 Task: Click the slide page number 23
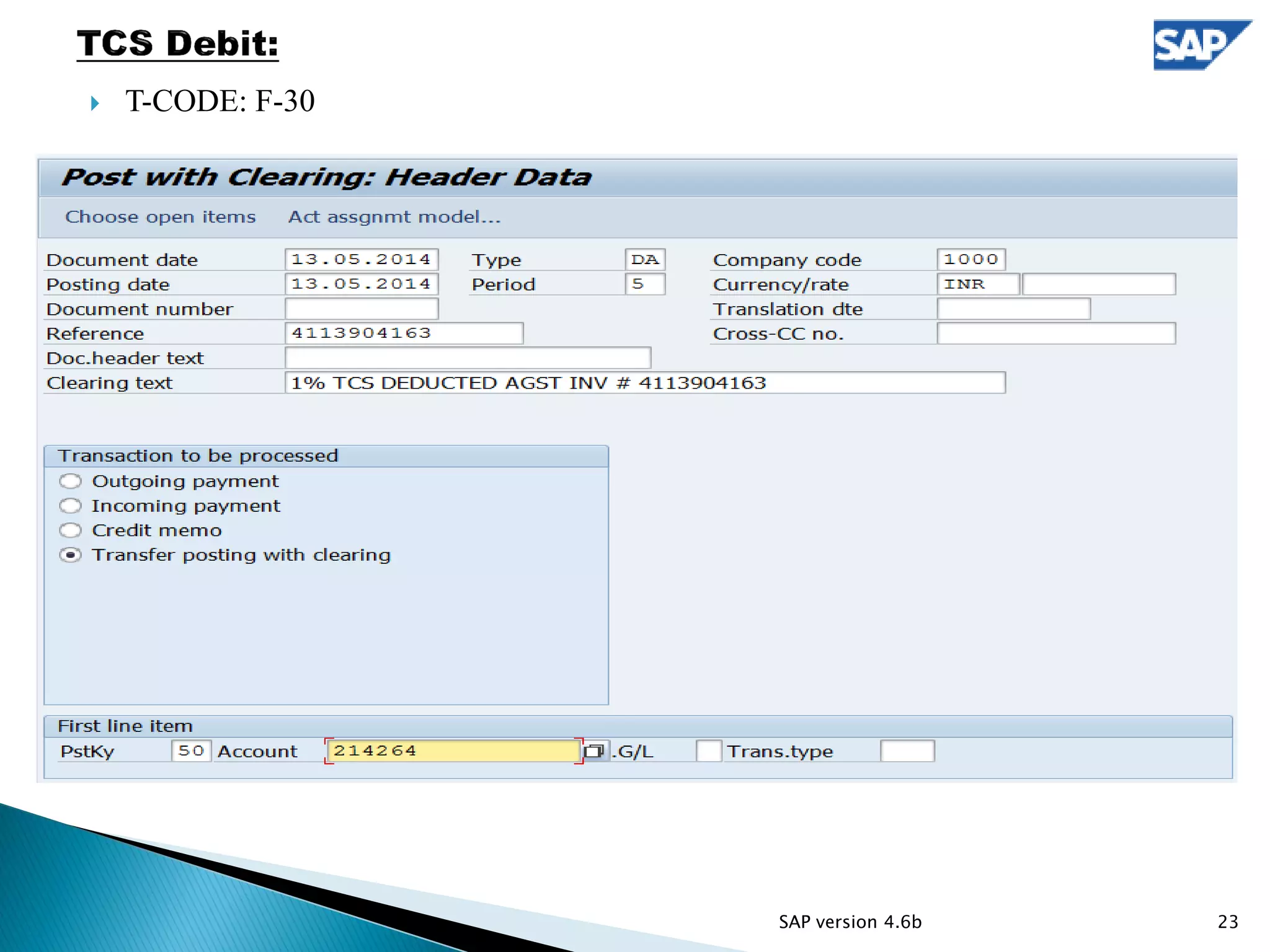click(1228, 922)
